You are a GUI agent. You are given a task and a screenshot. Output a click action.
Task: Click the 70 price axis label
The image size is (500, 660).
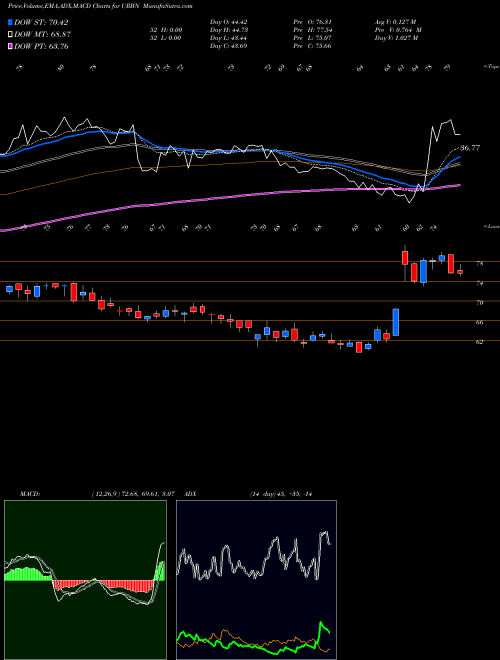click(x=479, y=303)
